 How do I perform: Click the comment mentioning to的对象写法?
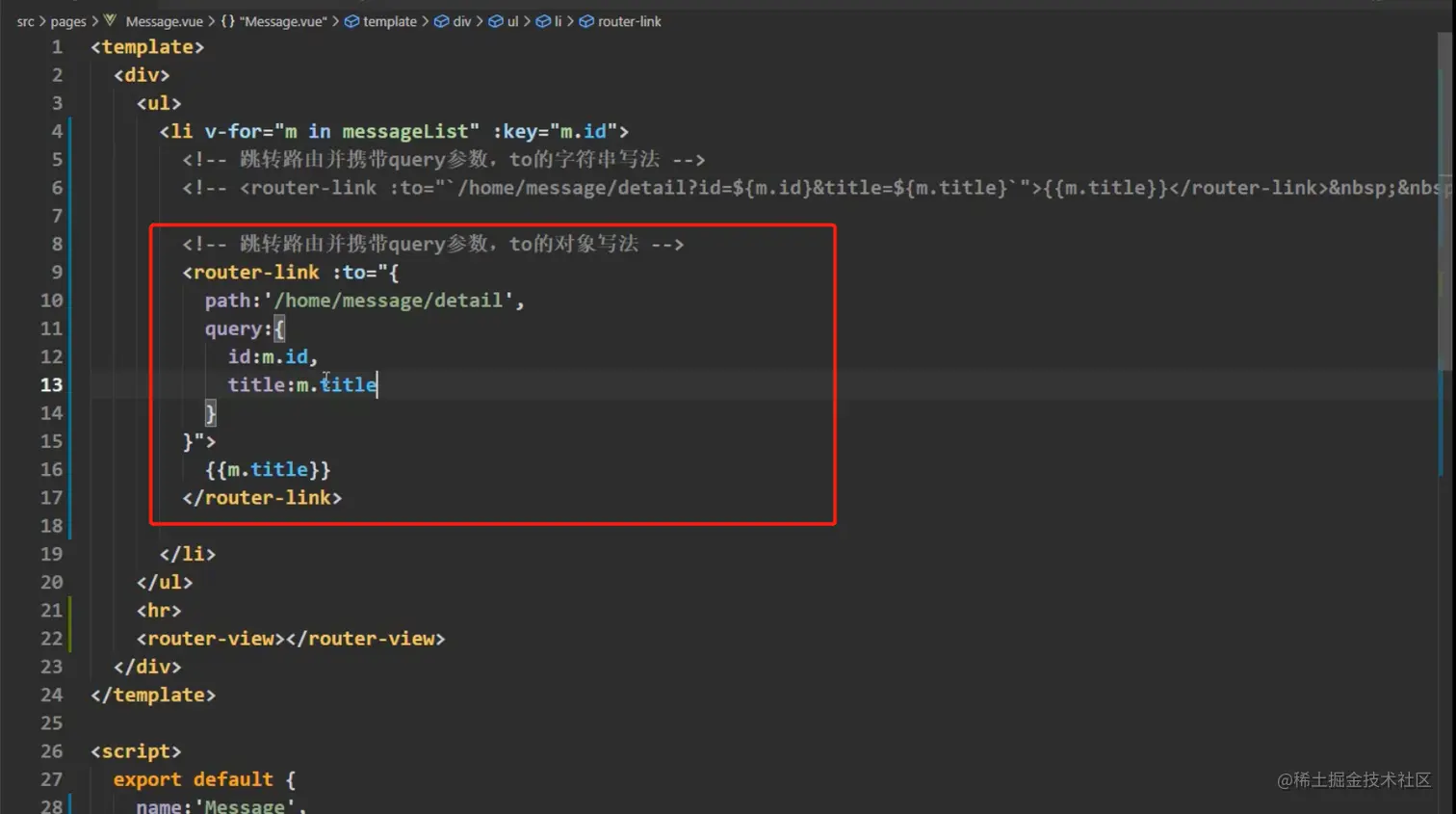(433, 245)
